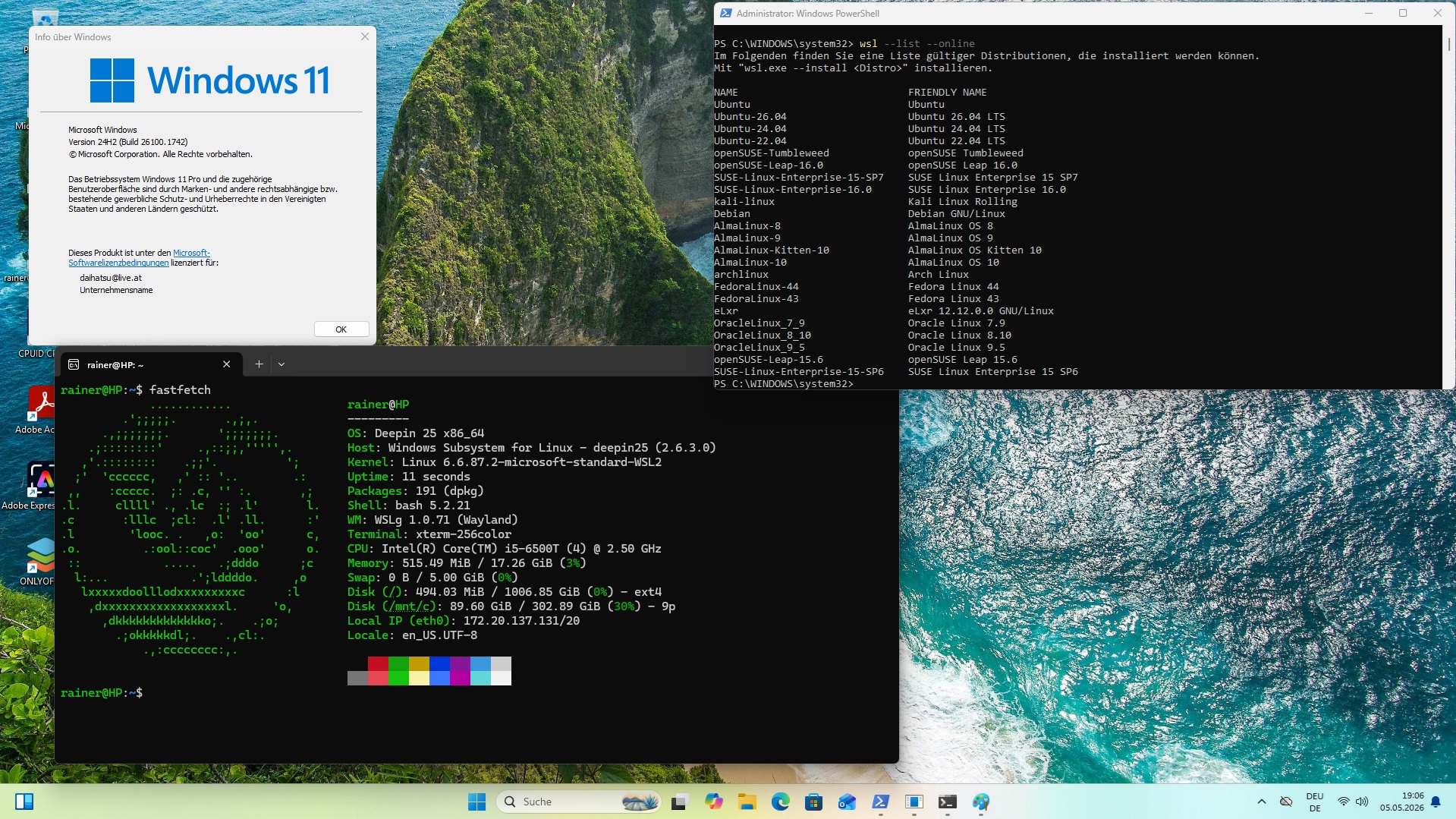1456x819 pixels.
Task: Switch to Windows Terminal via taskbar icon
Action: pos(947,802)
